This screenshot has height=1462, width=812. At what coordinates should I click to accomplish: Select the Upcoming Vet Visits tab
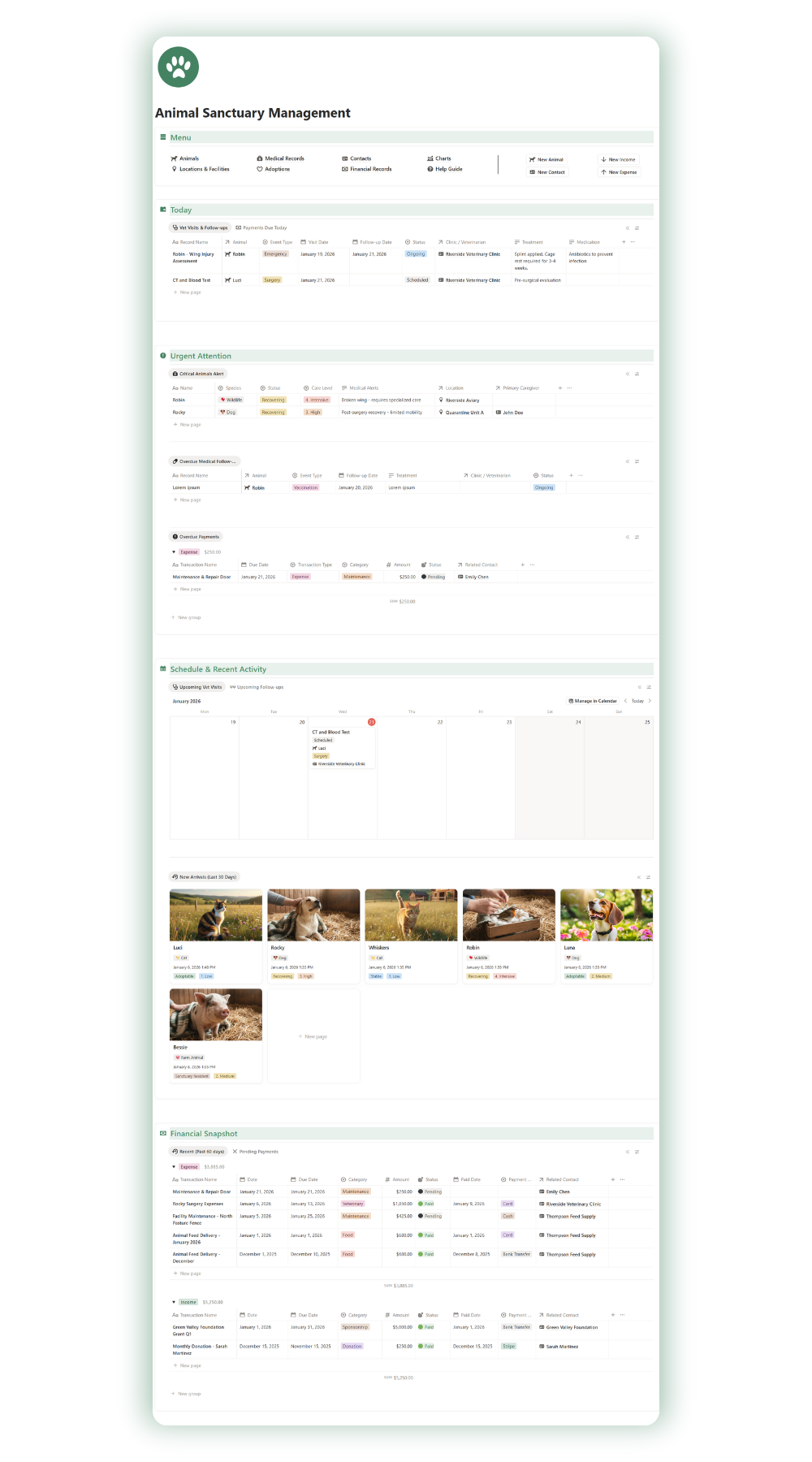coord(197,687)
